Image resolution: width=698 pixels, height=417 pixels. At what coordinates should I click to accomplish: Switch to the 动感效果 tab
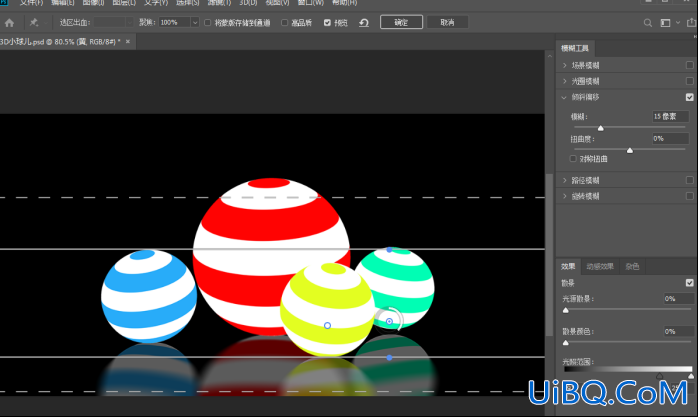coord(600,267)
